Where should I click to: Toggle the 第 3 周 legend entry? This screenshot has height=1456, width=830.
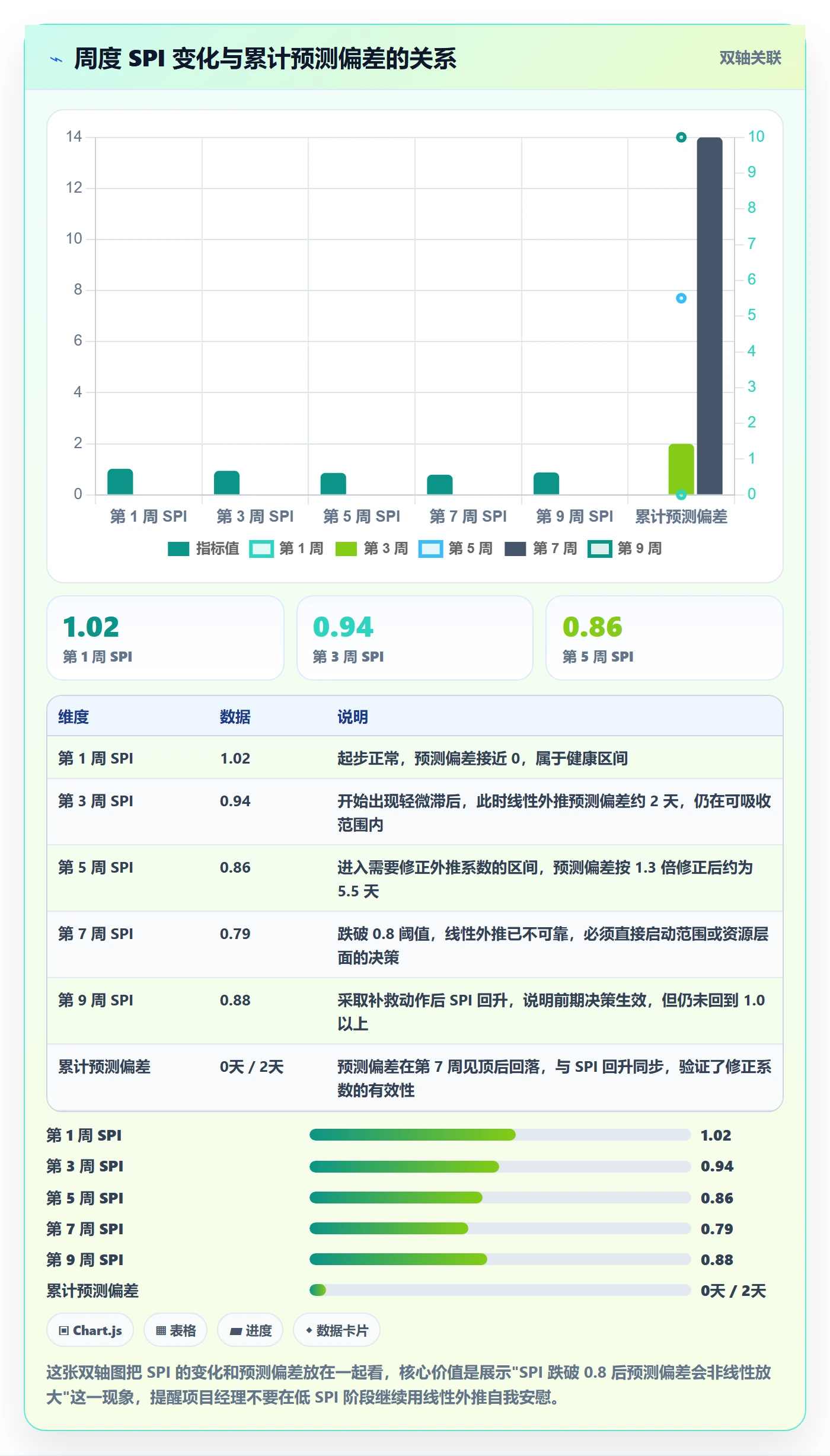[372, 549]
